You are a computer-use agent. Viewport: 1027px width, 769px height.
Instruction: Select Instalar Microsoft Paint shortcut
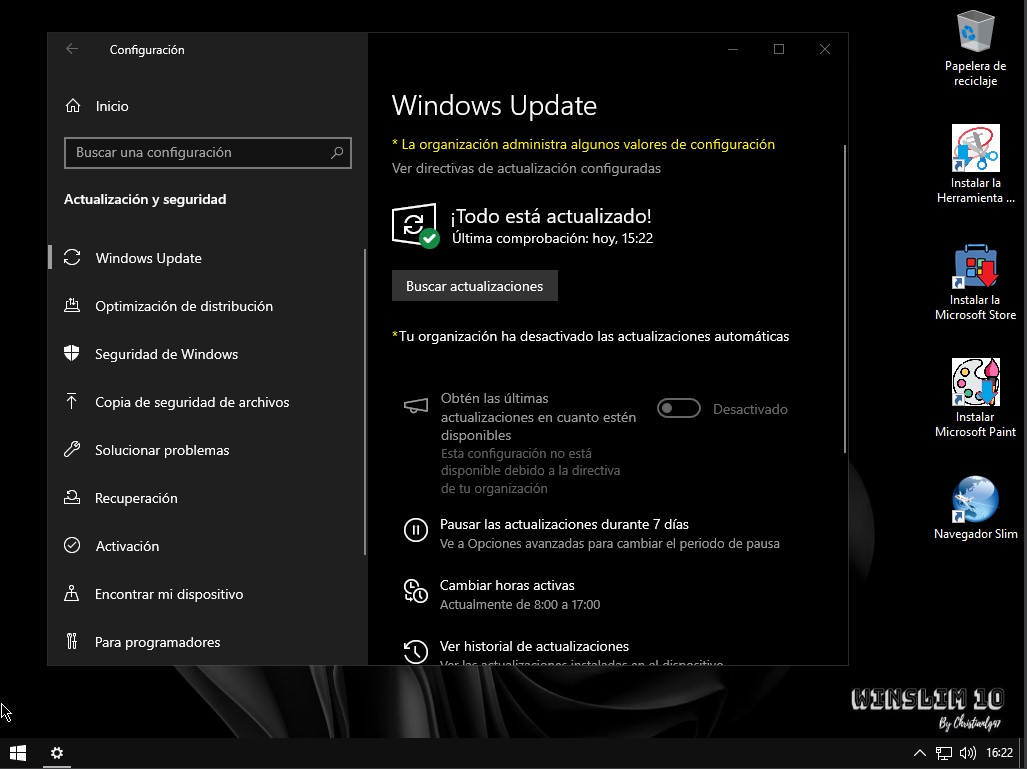(x=975, y=398)
